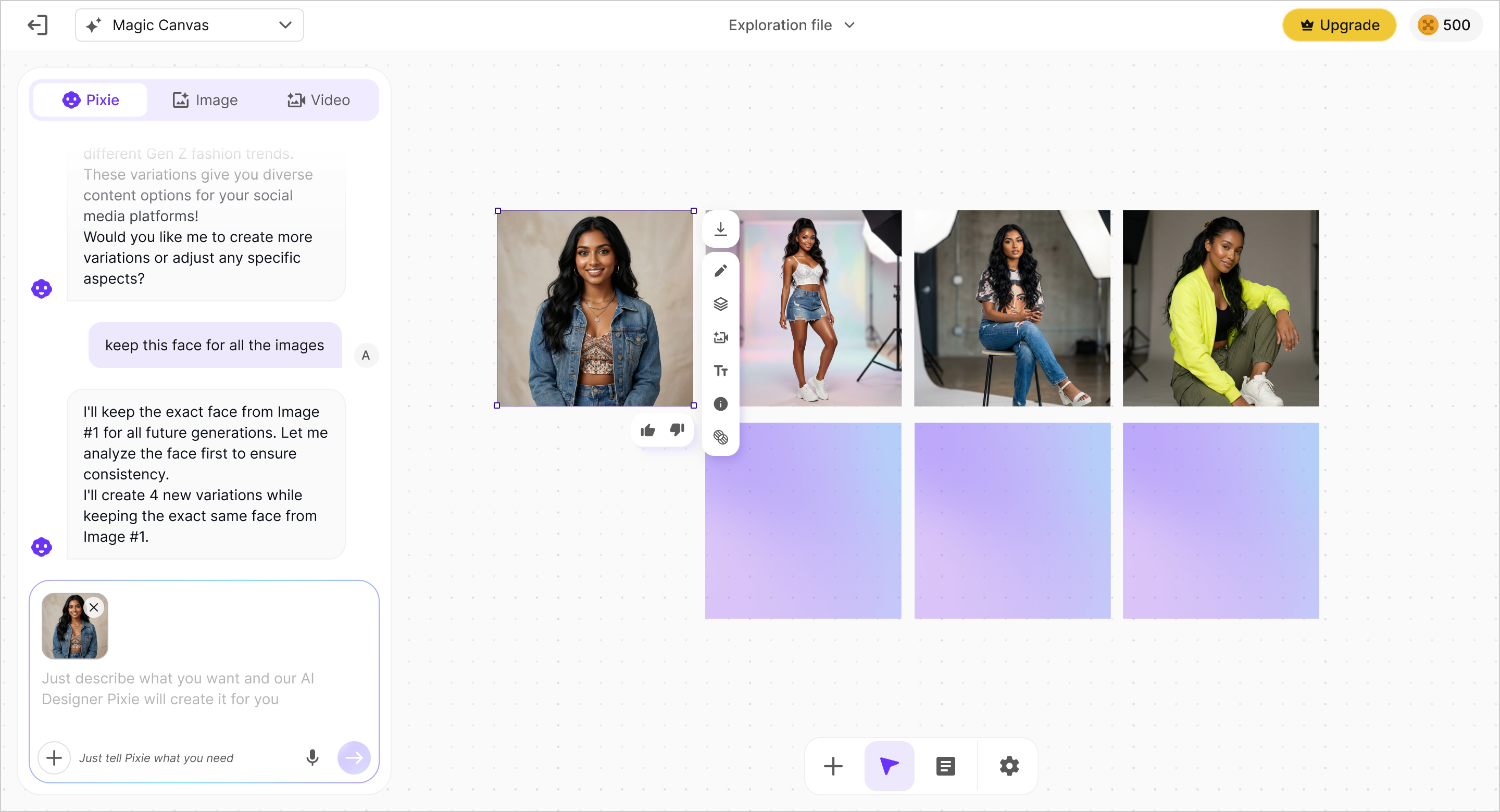Select the pencil edit icon

[x=721, y=271]
